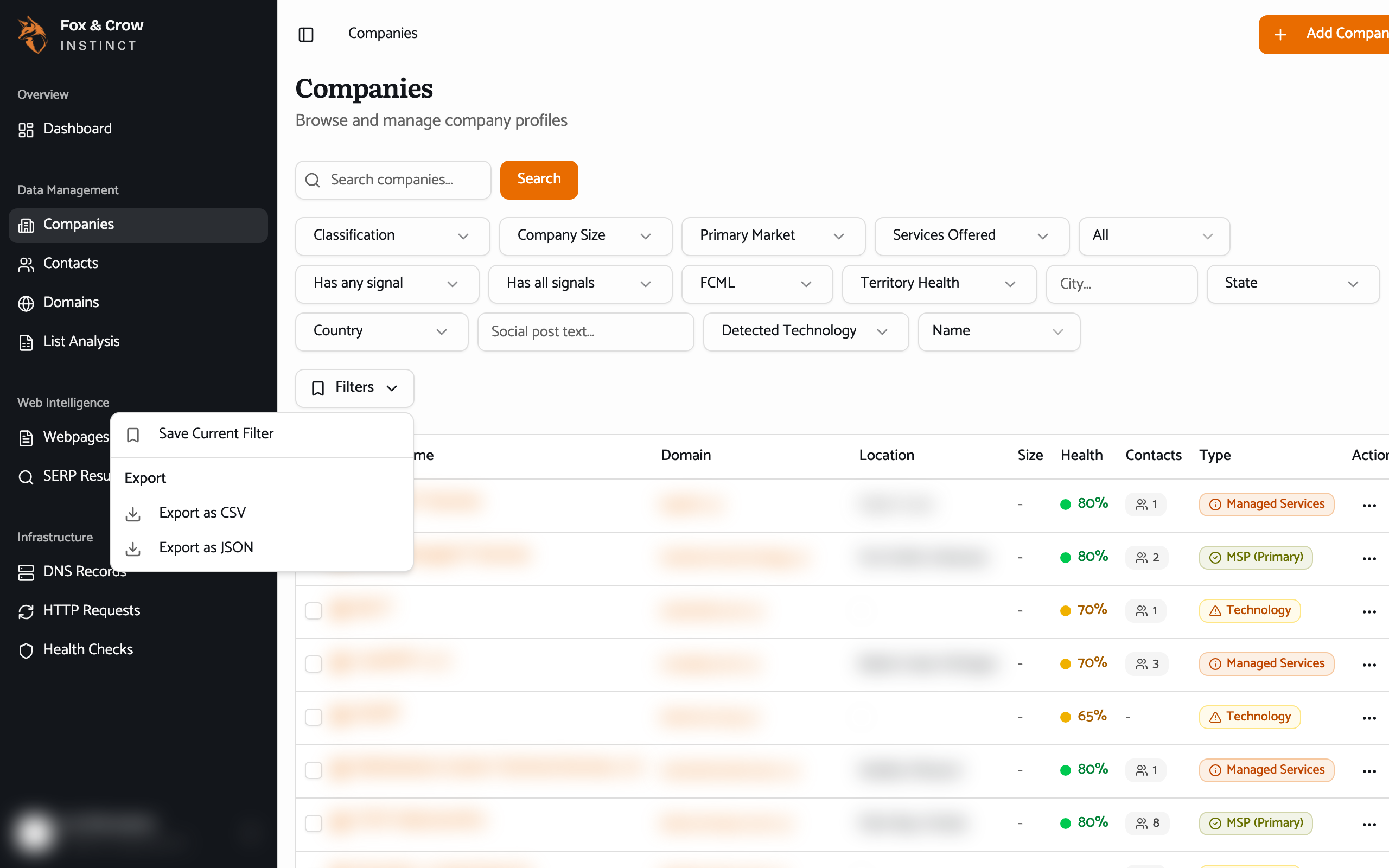Toggle the sidebar panel icon in header

pos(306,34)
